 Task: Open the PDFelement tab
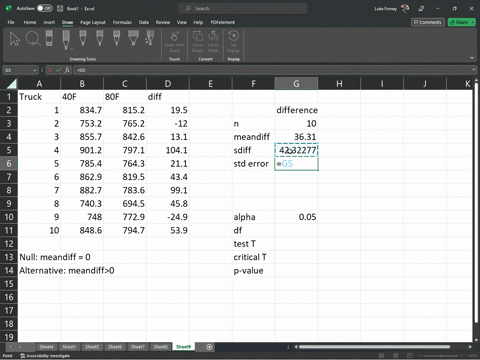(x=222, y=22)
